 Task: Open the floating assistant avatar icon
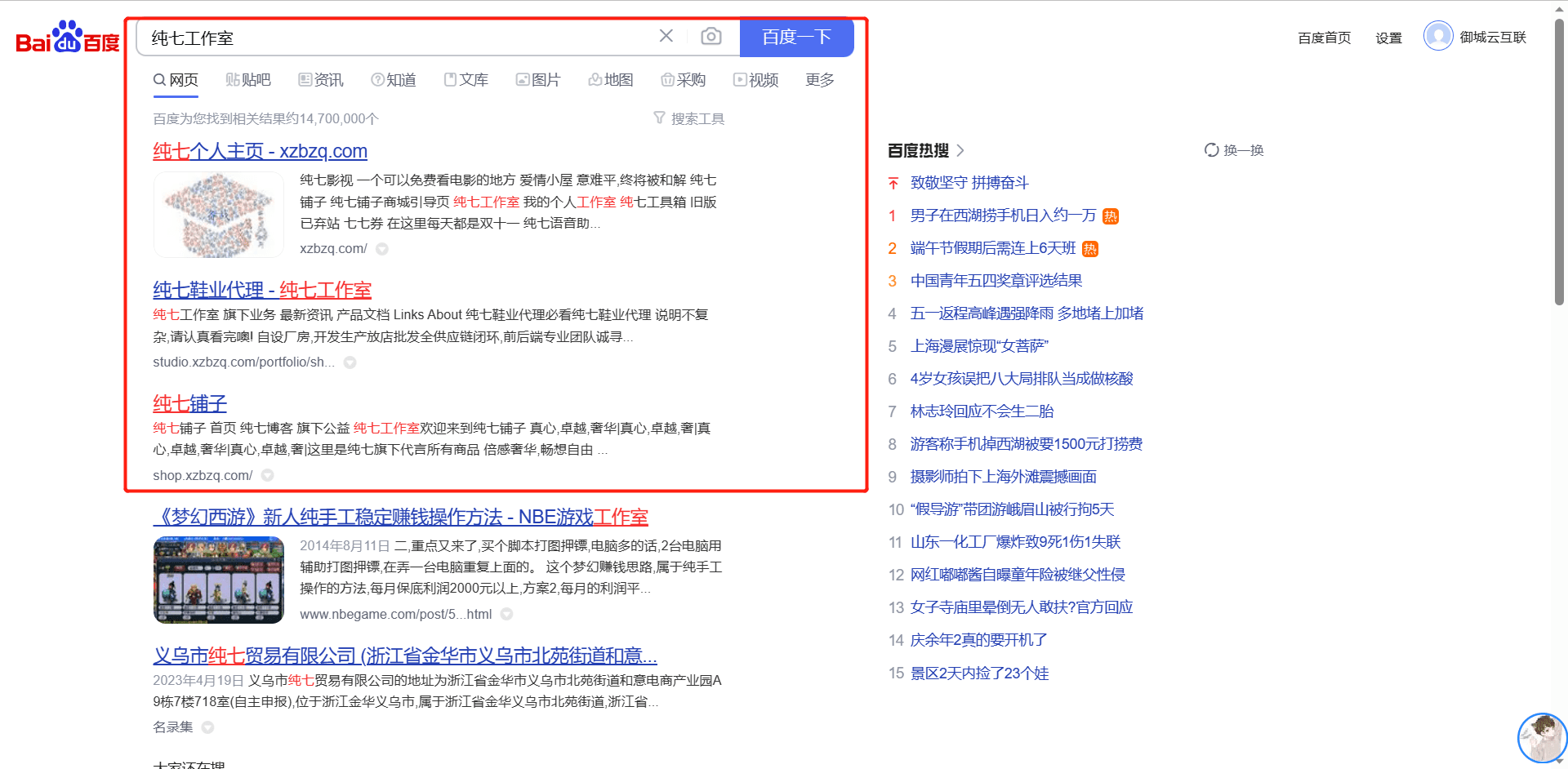point(1541,737)
